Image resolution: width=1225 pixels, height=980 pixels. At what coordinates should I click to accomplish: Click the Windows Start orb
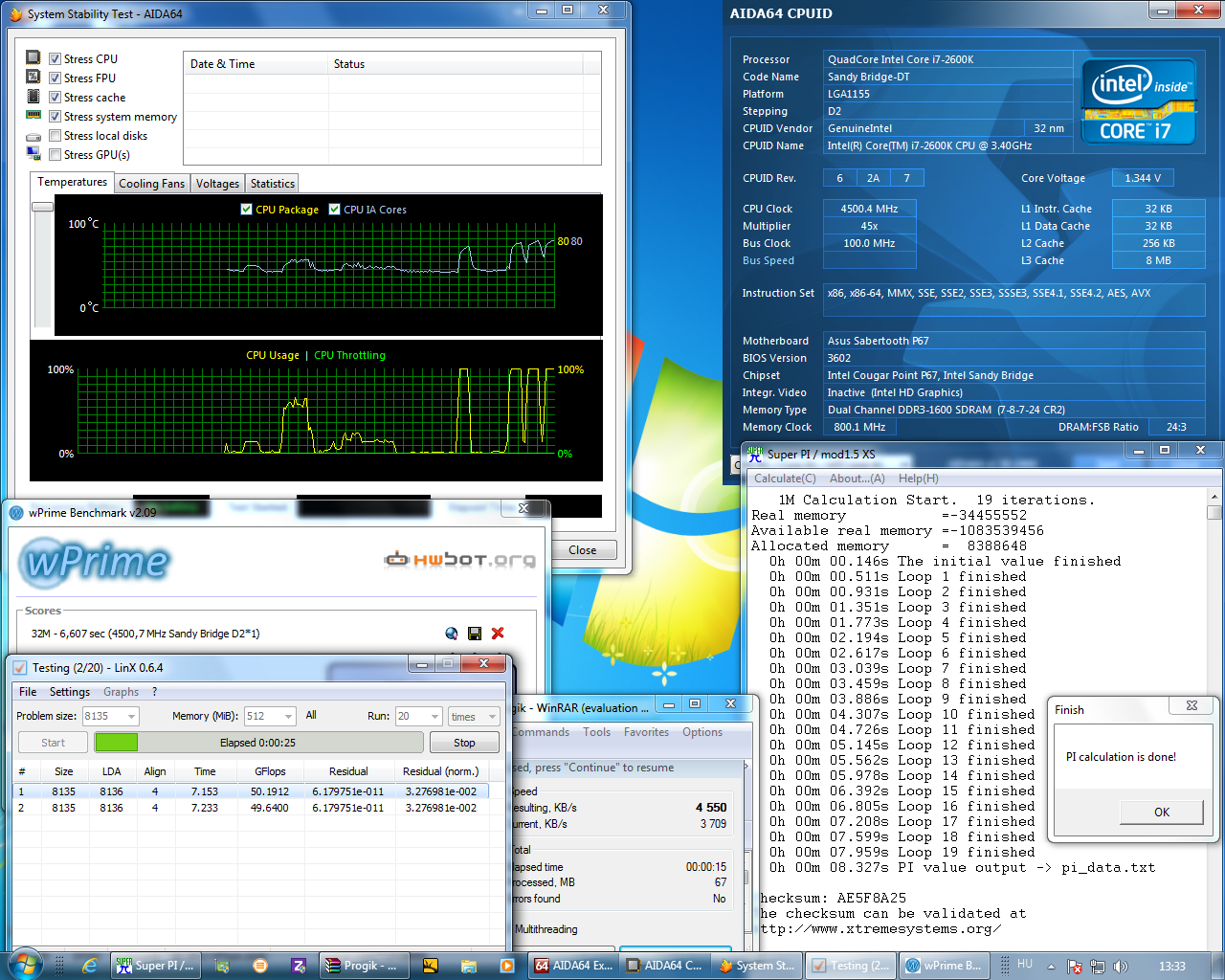click(25, 965)
